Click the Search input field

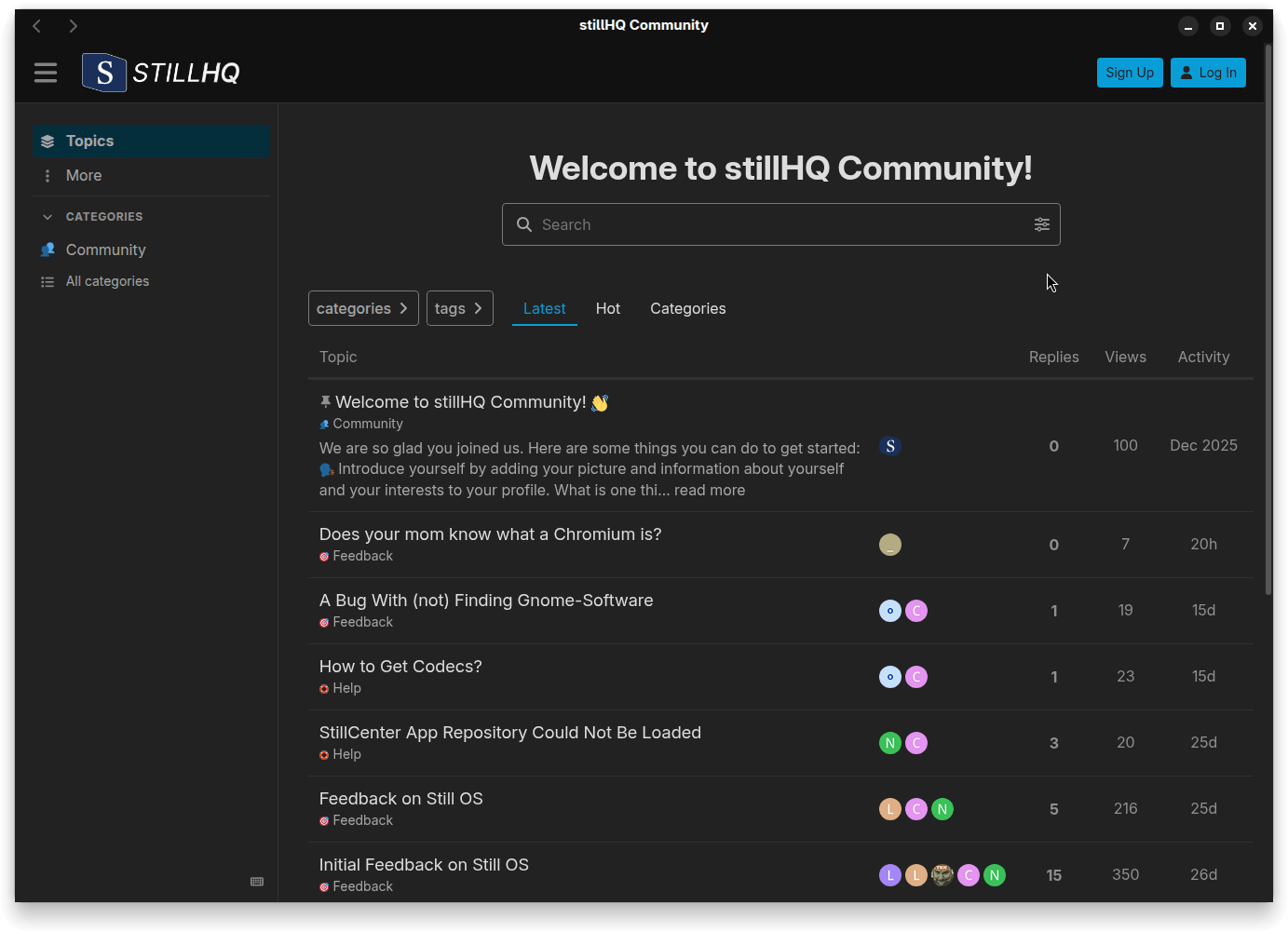(781, 224)
